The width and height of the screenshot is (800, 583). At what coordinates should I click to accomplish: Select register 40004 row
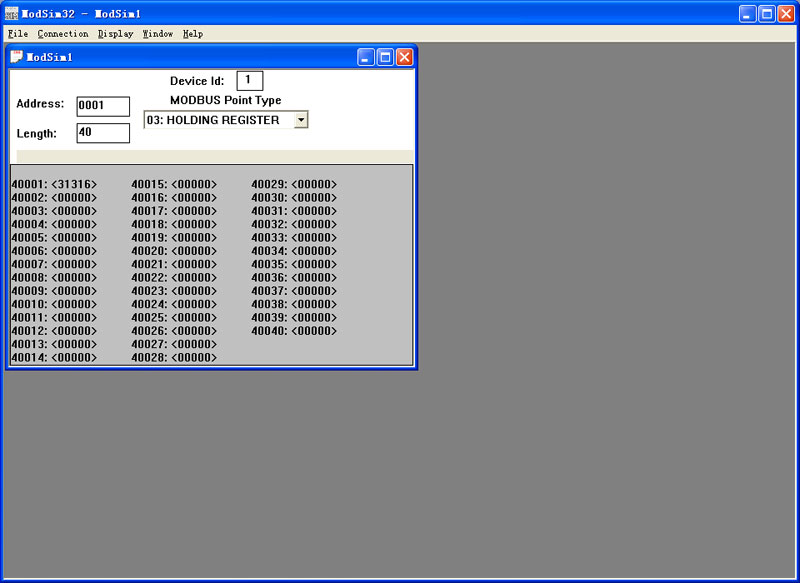(54, 224)
